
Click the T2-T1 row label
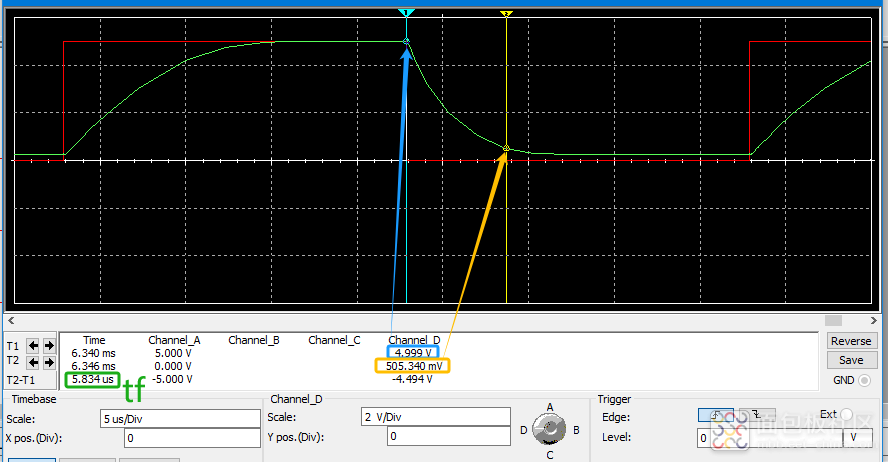[x=20, y=380]
